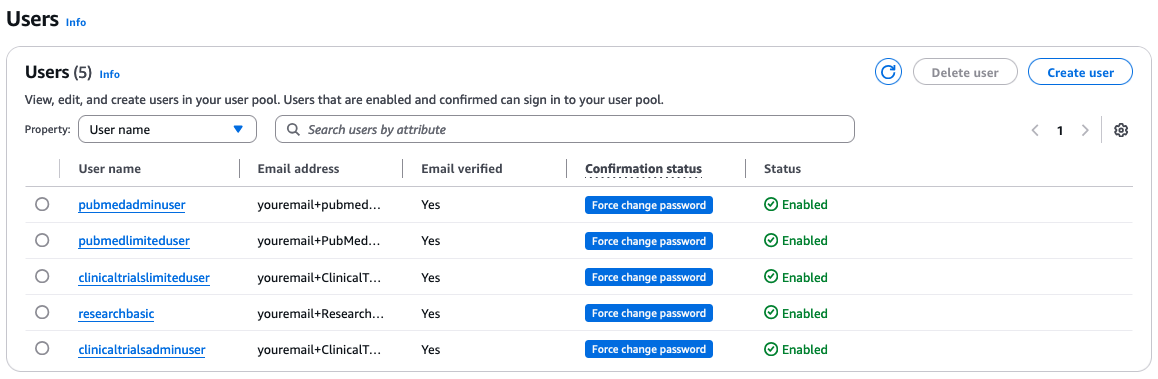The height and width of the screenshot is (379, 1158).
Task: Click Enabled status for pubmedadminuser
Action: (x=796, y=205)
